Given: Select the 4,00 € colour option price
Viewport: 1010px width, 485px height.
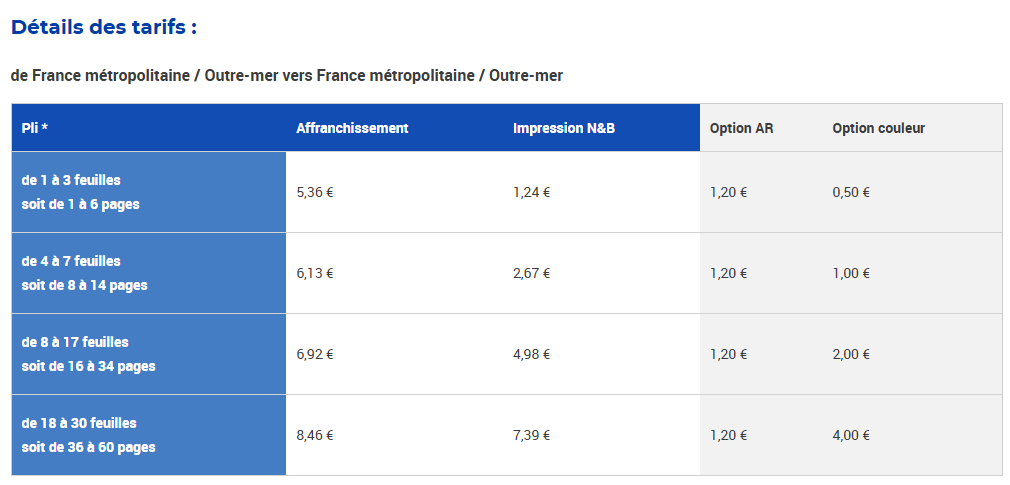Looking at the screenshot, I should coord(851,435).
